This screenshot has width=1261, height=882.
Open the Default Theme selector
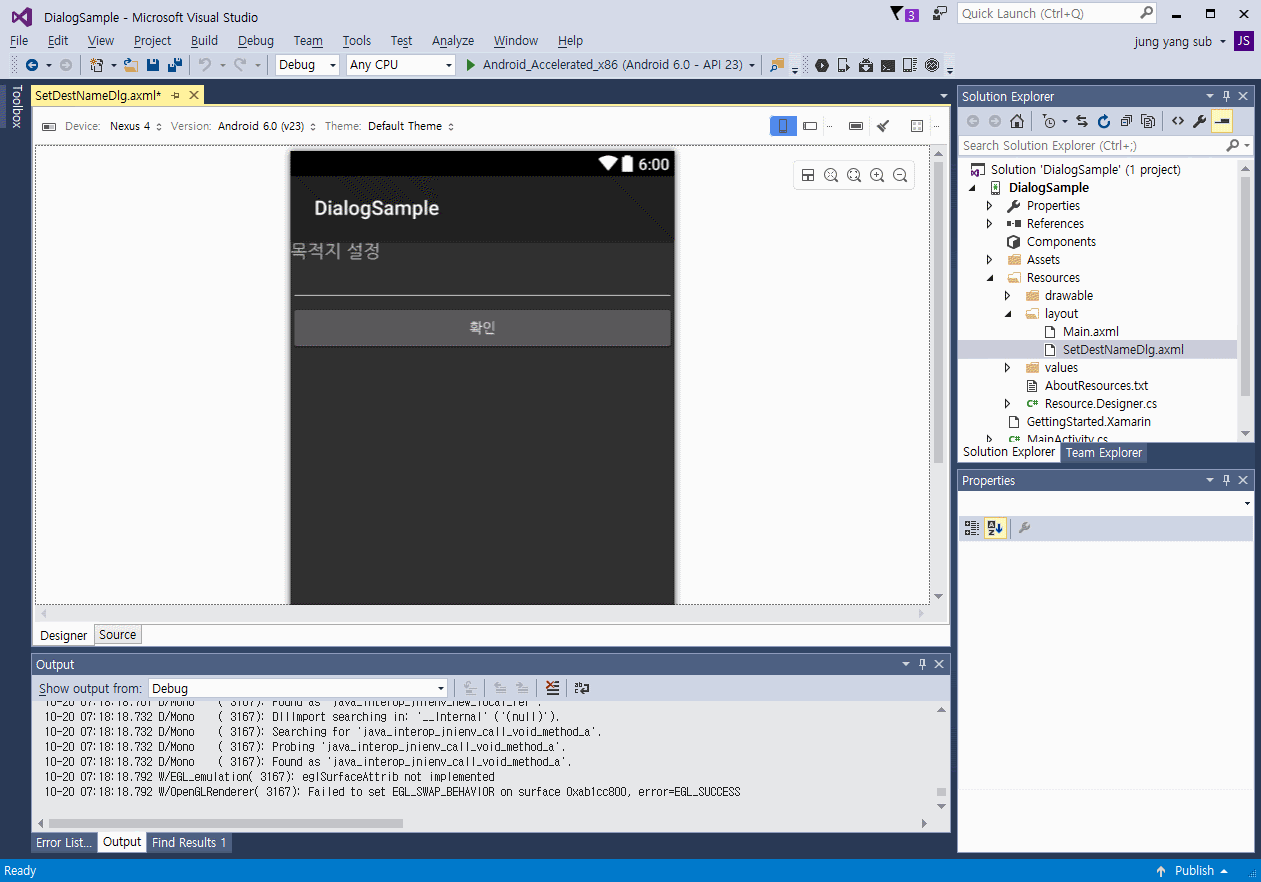tap(411, 126)
